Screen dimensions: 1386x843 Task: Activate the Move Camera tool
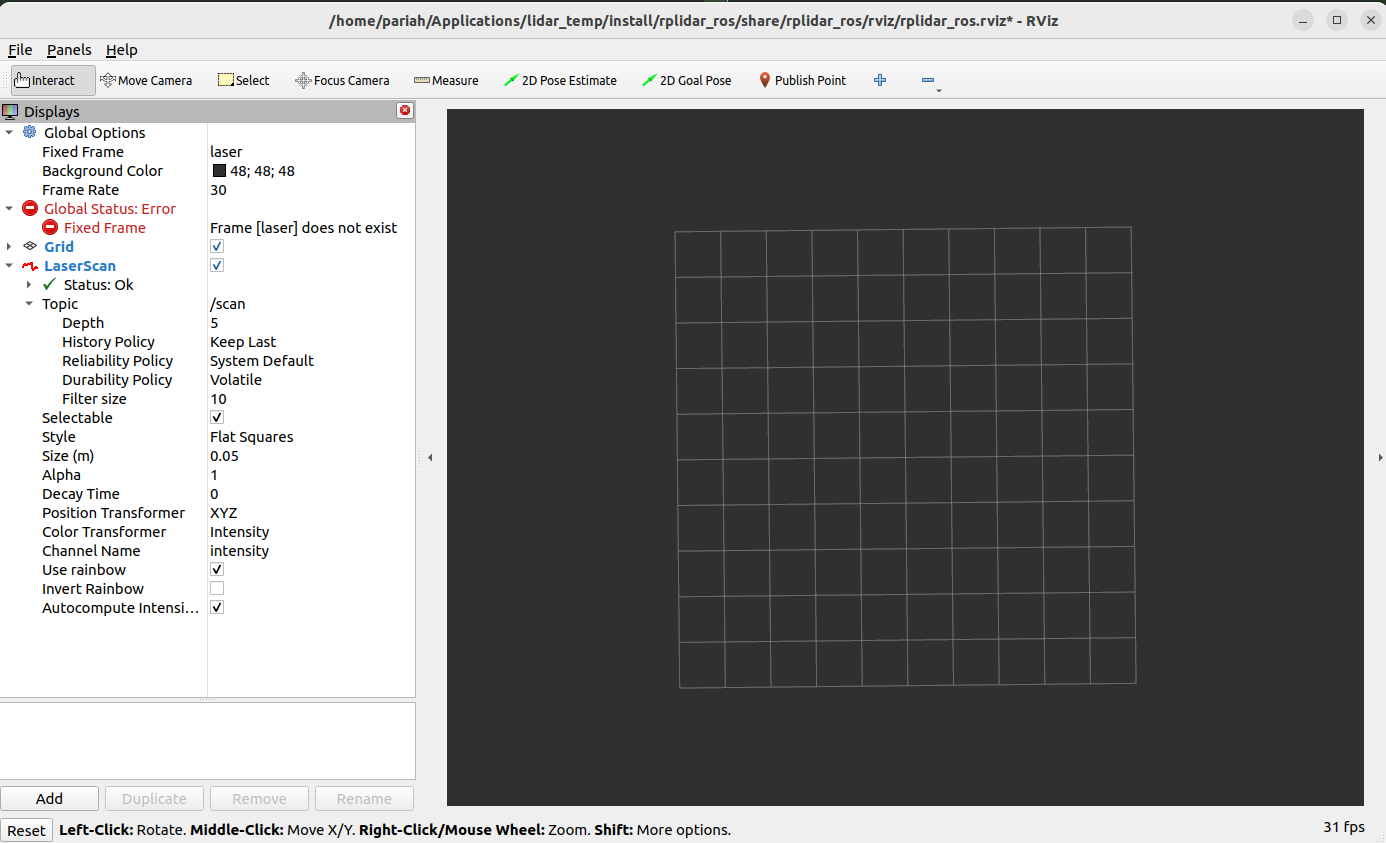pyautogui.click(x=147, y=80)
